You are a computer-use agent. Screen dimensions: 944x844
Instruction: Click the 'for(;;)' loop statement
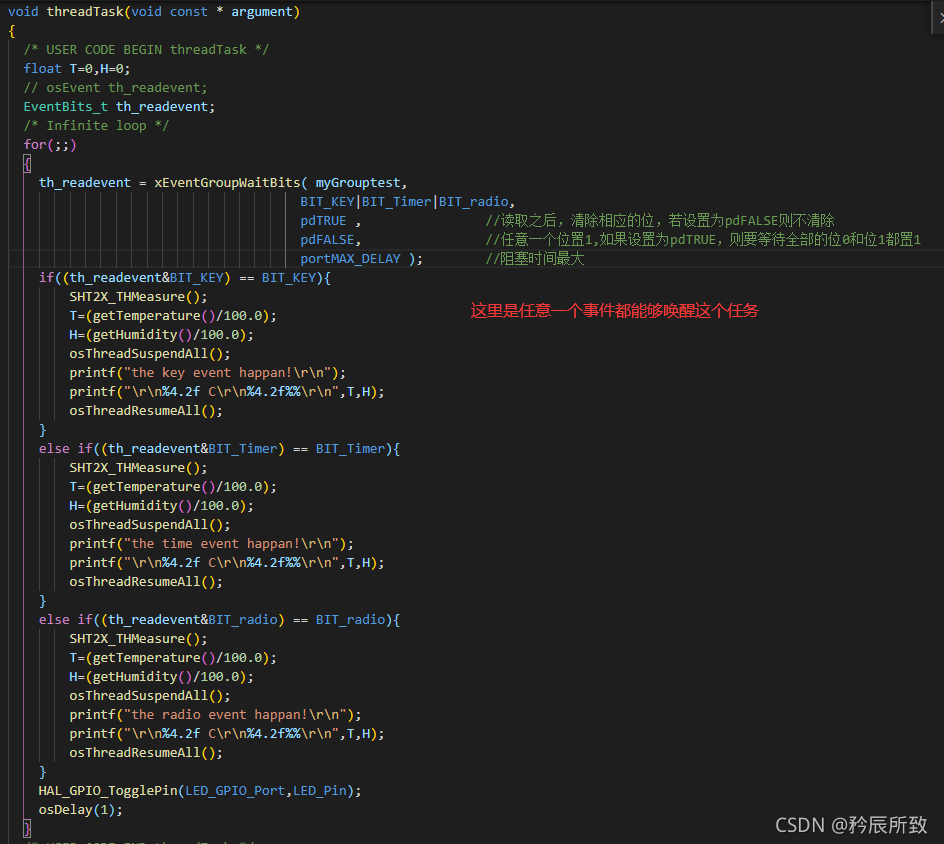coord(50,144)
